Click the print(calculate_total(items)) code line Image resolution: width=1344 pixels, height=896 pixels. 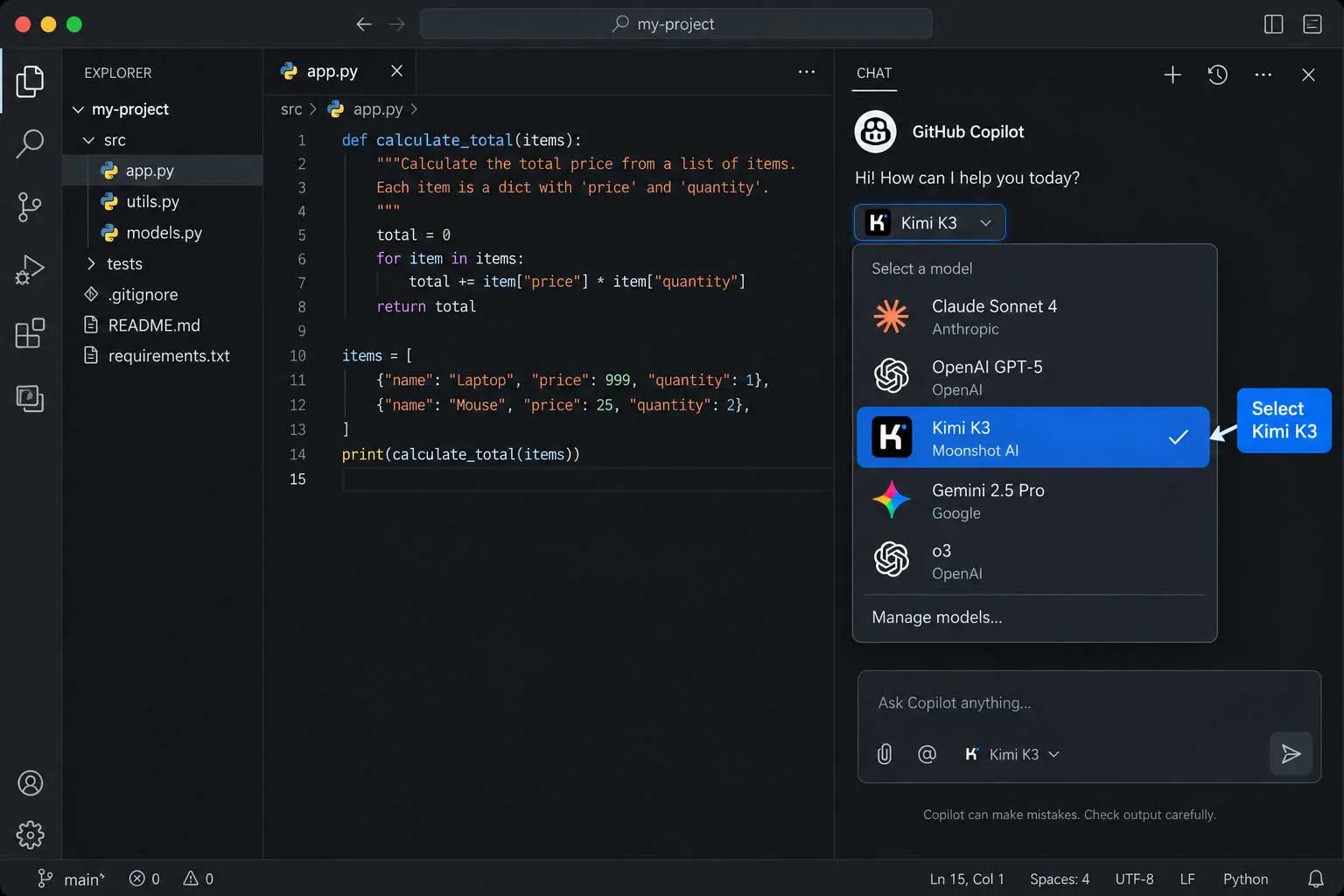(461, 454)
